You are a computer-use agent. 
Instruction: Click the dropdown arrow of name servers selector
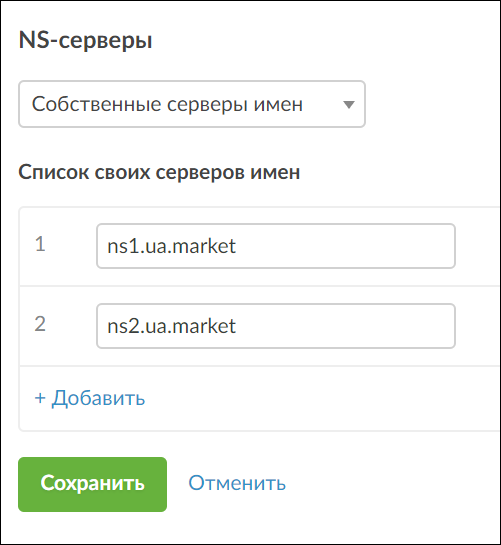(x=348, y=105)
